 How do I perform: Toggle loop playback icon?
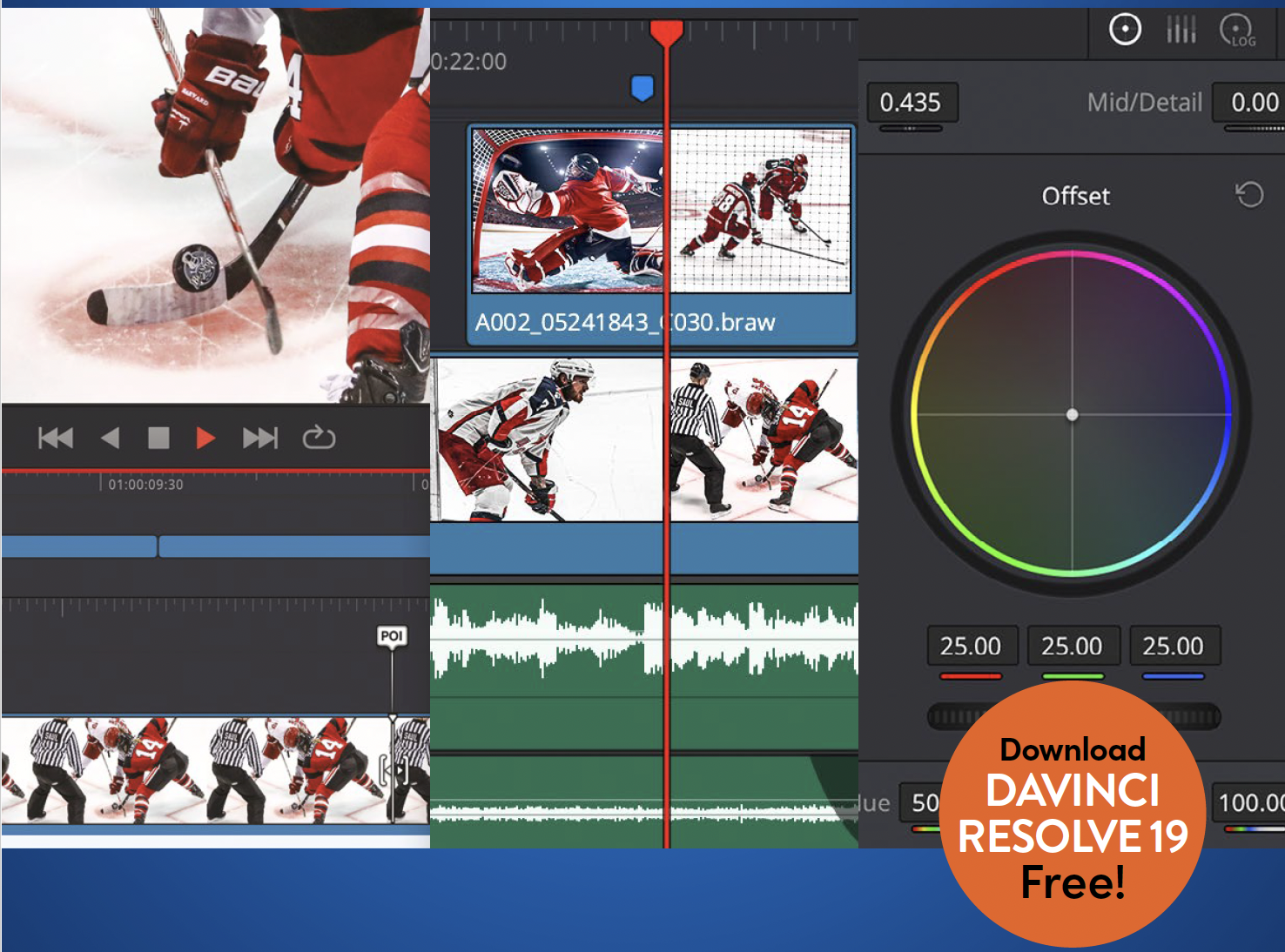pyautogui.click(x=319, y=438)
